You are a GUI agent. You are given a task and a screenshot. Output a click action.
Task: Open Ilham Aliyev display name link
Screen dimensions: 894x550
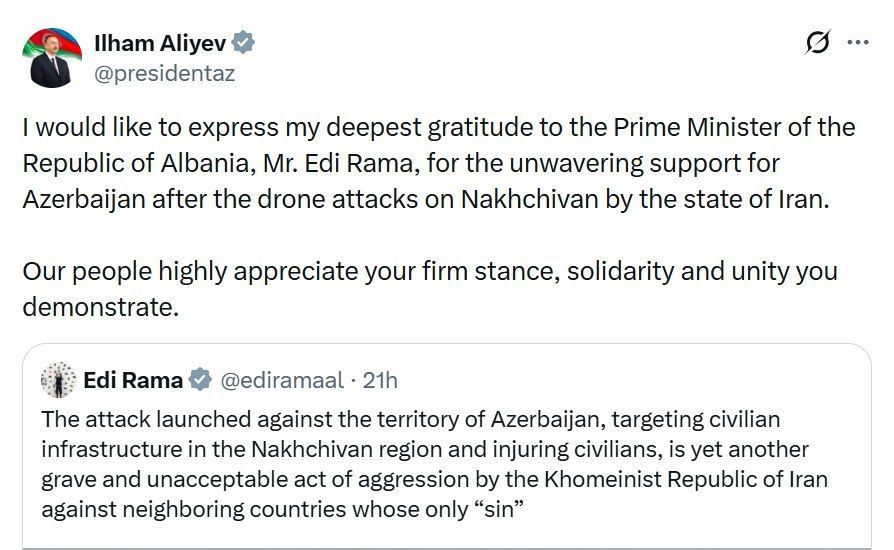[160, 43]
